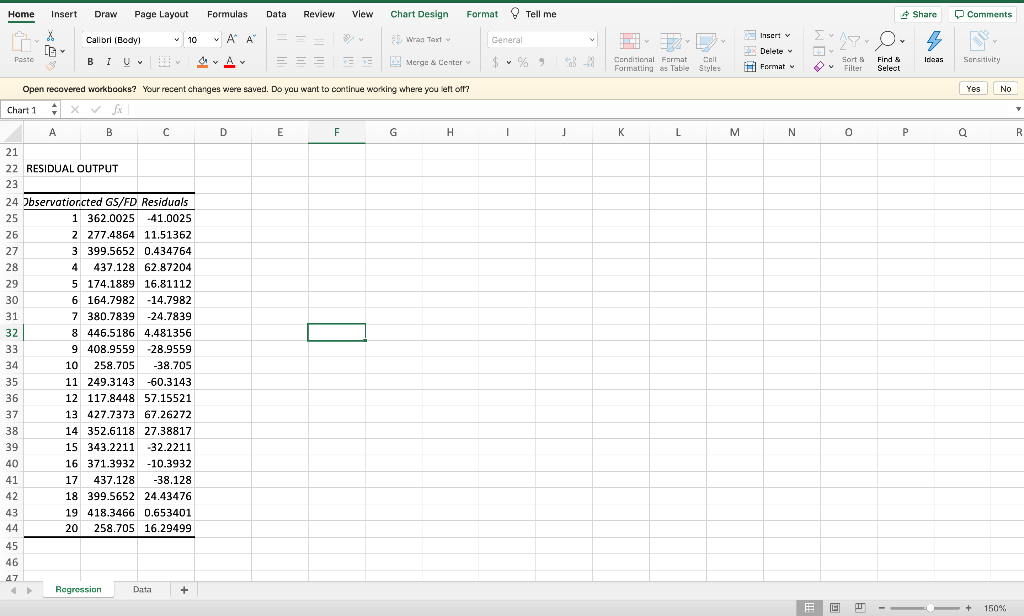Image resolution: width=1024 pixels, height=616 pixels.
Task: Click the Share button
Action: coord(917,14)
